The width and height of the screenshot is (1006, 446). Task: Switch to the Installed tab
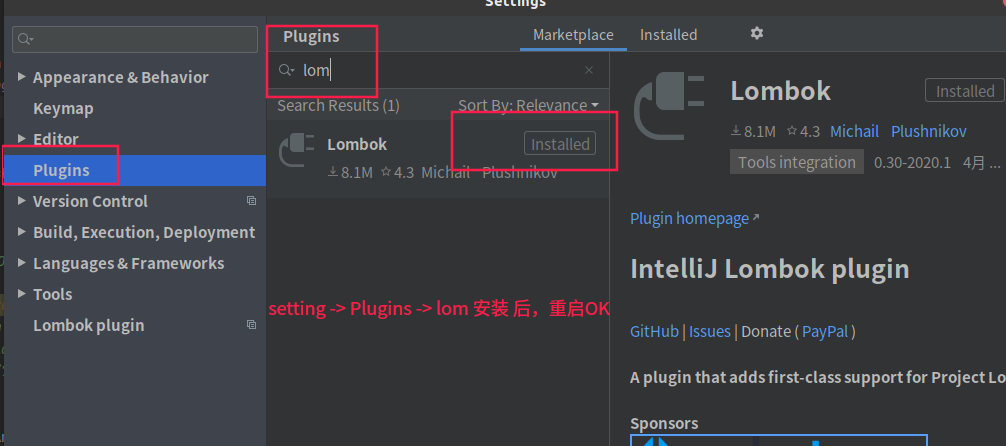click(668, 34)
